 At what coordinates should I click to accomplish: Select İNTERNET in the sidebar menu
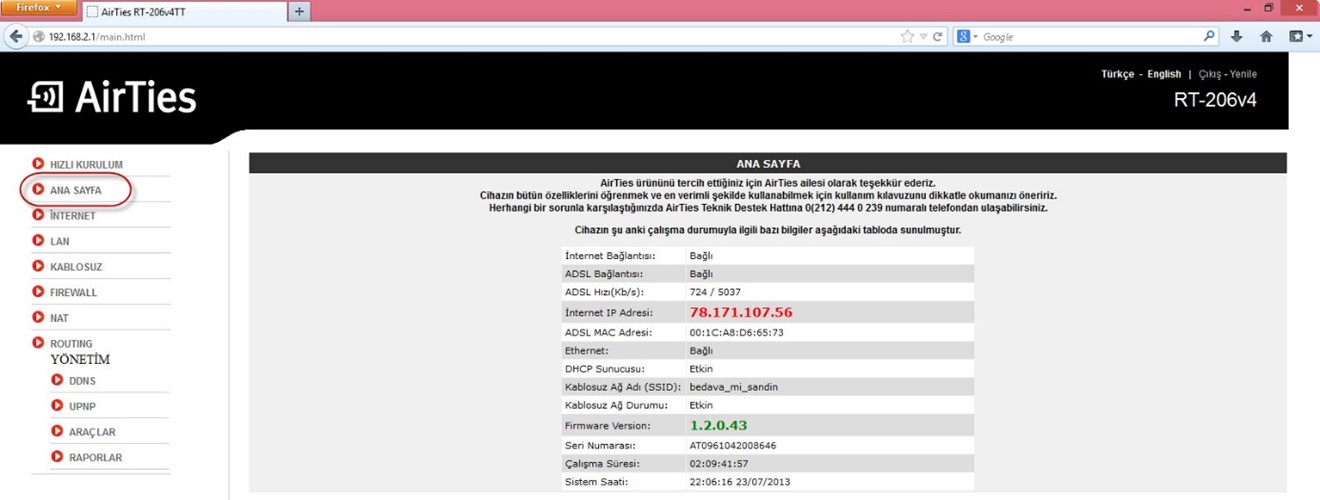coord(72,216)
